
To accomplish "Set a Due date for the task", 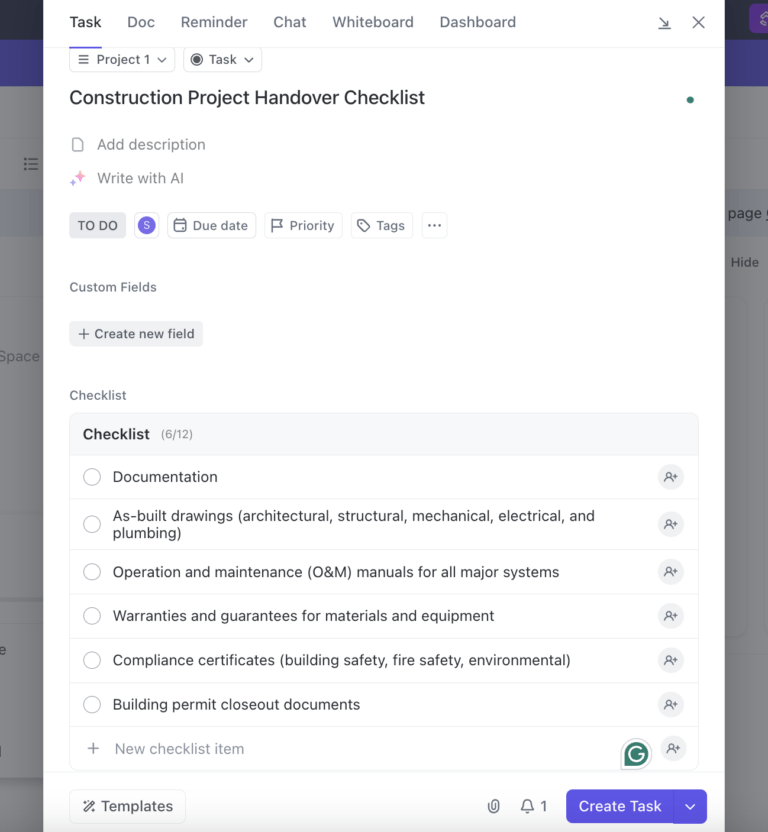I will (211, 225).
